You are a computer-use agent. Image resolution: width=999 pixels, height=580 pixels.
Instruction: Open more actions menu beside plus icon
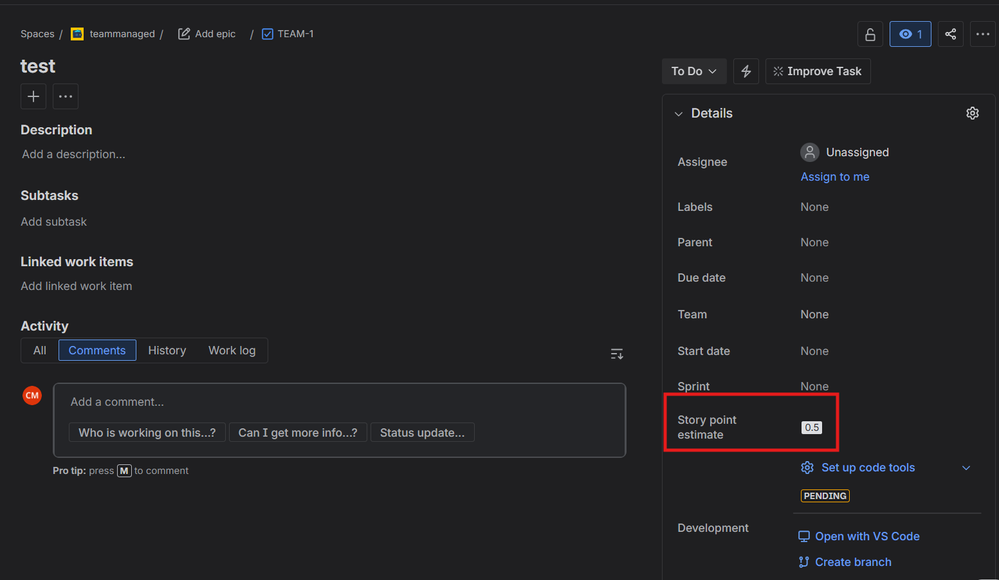coord(64,96)
